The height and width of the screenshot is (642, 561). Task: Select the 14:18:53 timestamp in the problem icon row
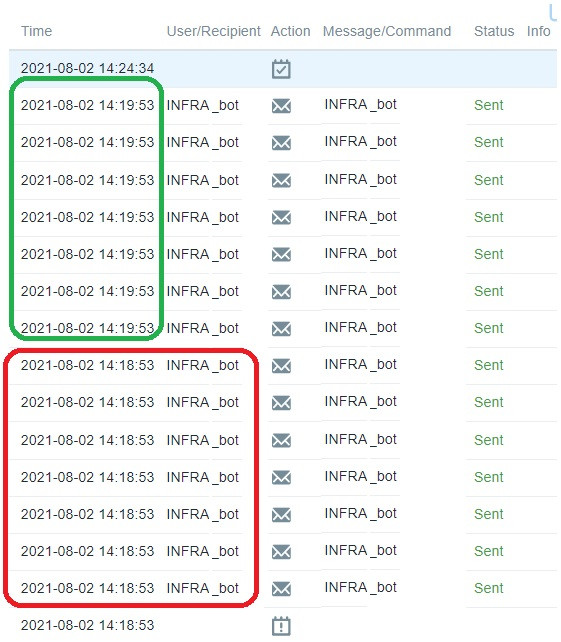(x=87, y=625)
